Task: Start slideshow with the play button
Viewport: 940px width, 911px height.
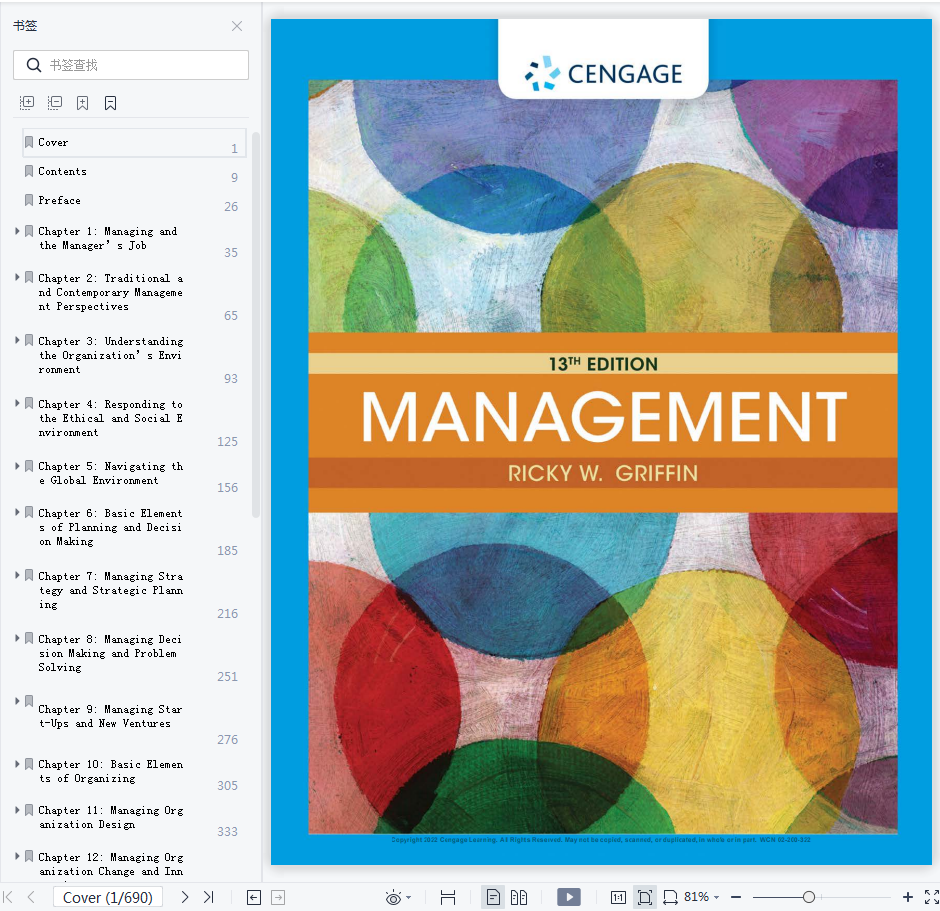Action: point(569,897)
